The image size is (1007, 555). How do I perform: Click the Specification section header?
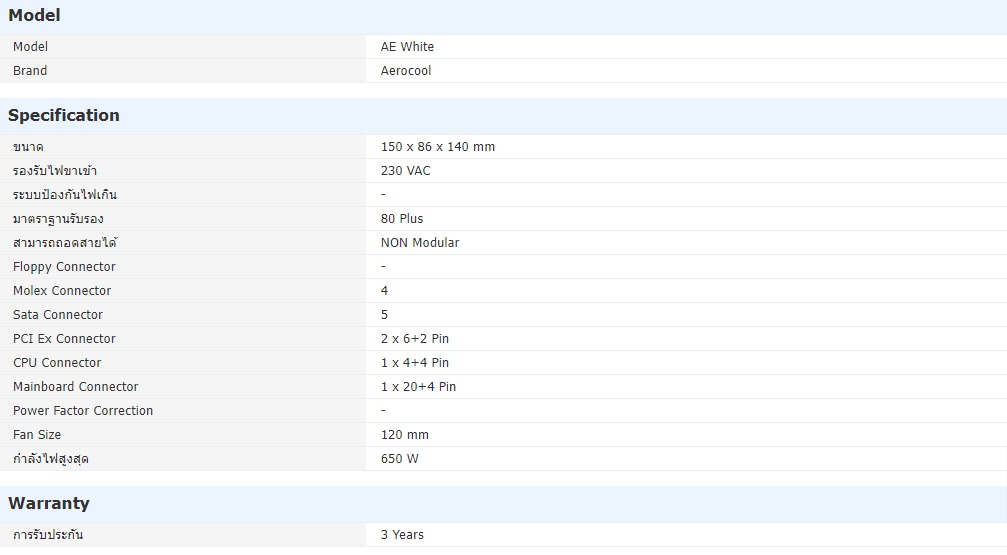tap(64, 115)
